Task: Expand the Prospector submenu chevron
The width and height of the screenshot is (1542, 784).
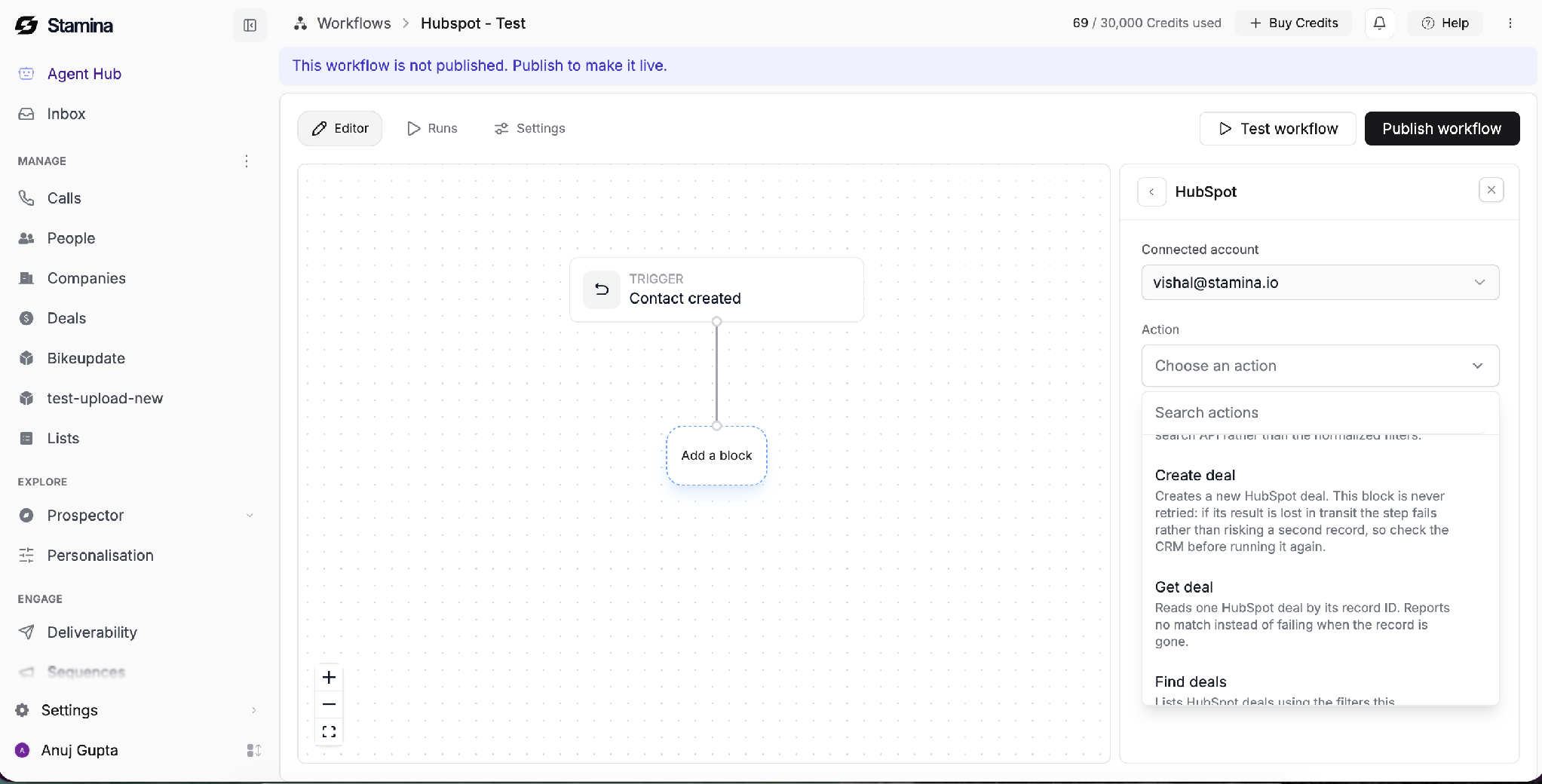Action: point(250,516)
